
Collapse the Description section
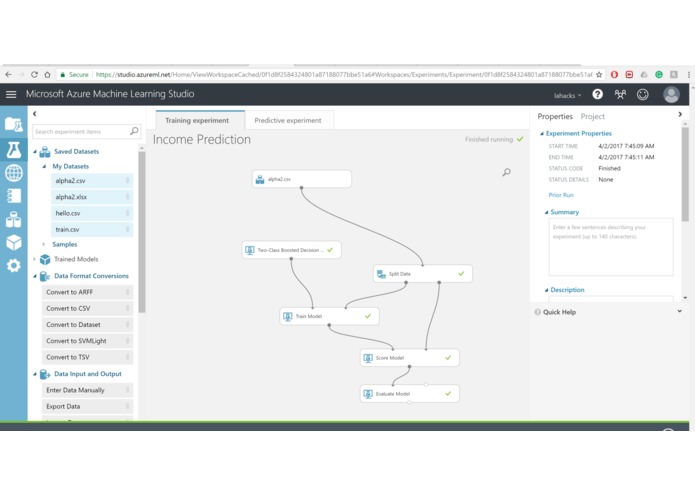[x=546, y=290]
